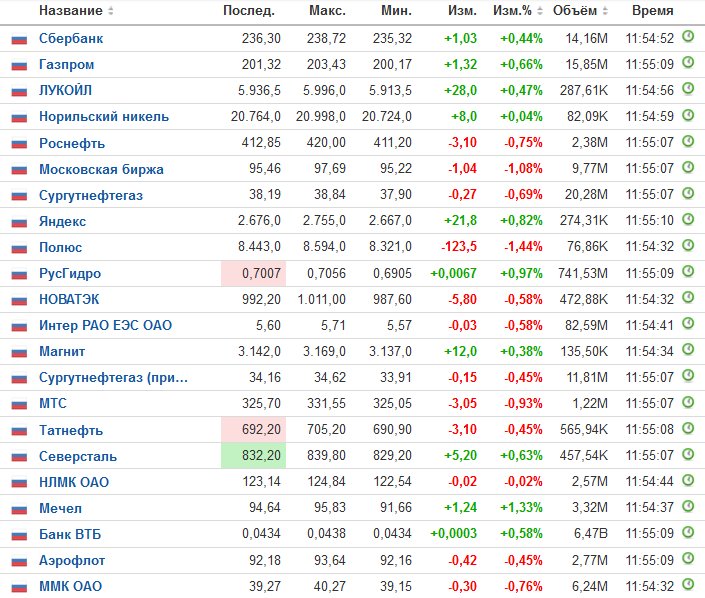
Task: Open the РусГидро stock link
Action: point(70,274)
